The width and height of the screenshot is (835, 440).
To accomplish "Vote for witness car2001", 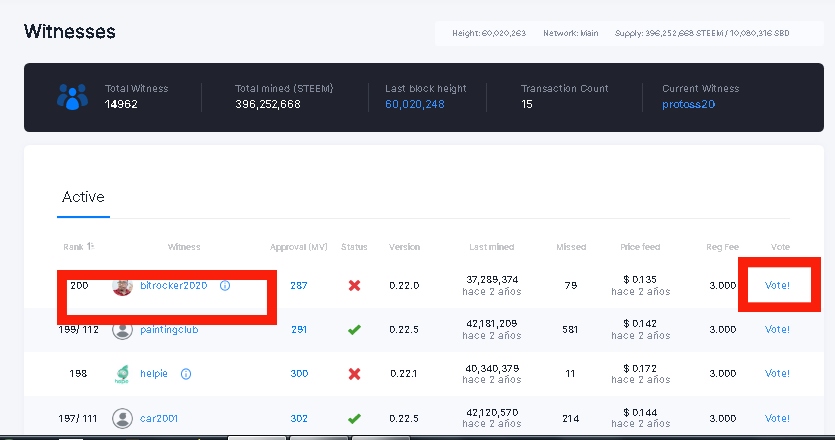I will coord(777,419).
